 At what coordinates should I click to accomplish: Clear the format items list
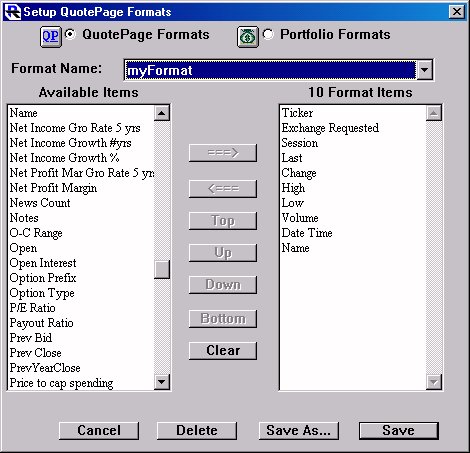coord(223,351)
